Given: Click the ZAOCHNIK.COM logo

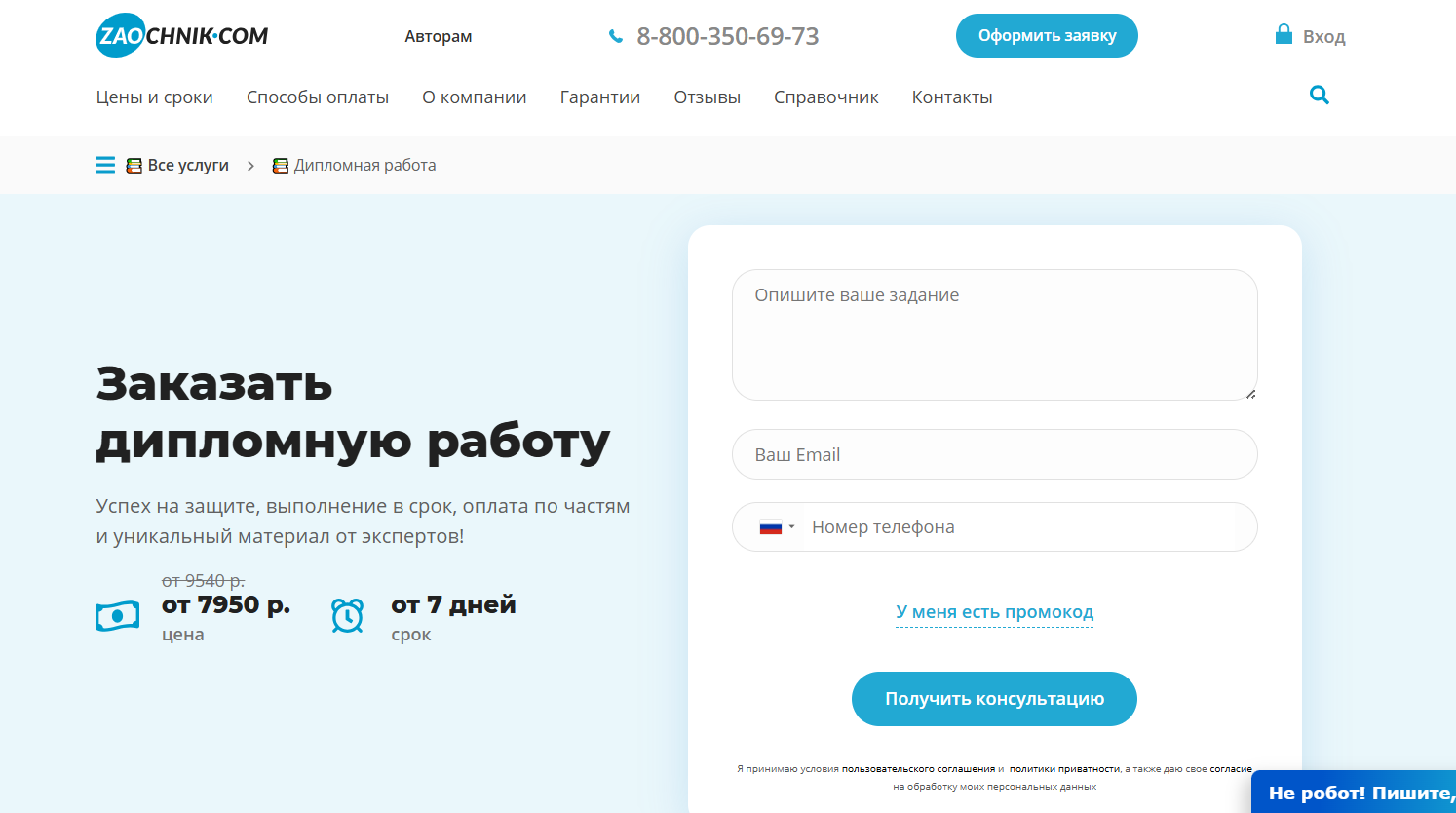Looking at the screenshot, I should point(181,35).
